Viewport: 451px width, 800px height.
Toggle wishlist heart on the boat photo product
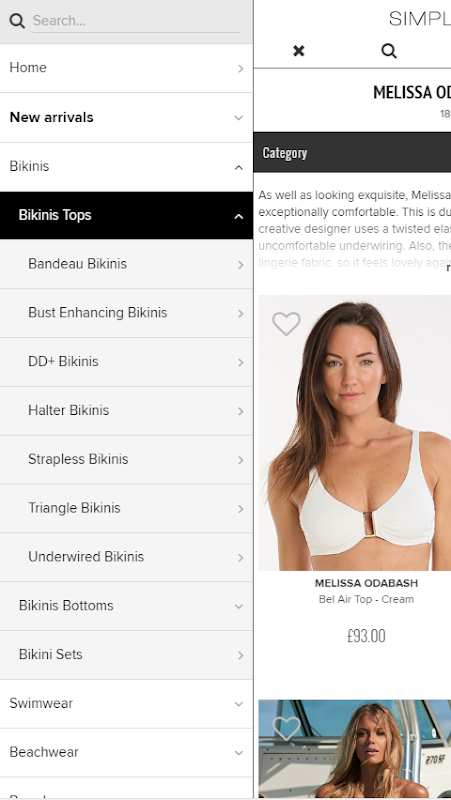tap(286, 728)
